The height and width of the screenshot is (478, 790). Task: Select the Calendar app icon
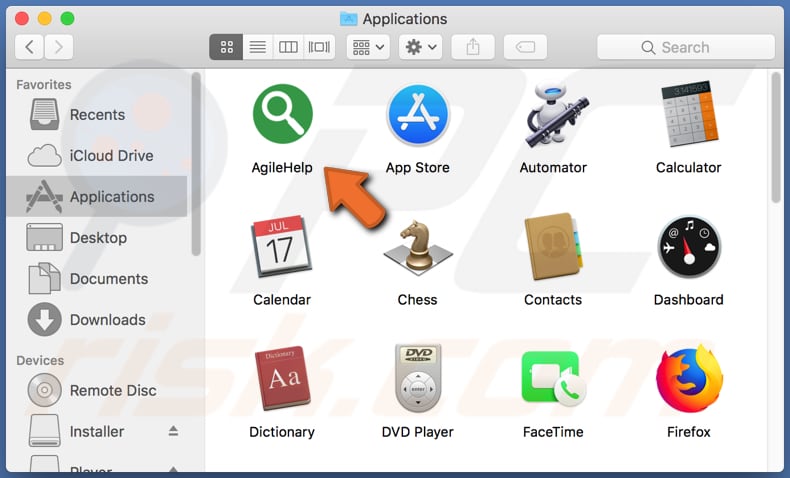click(282, 246)
